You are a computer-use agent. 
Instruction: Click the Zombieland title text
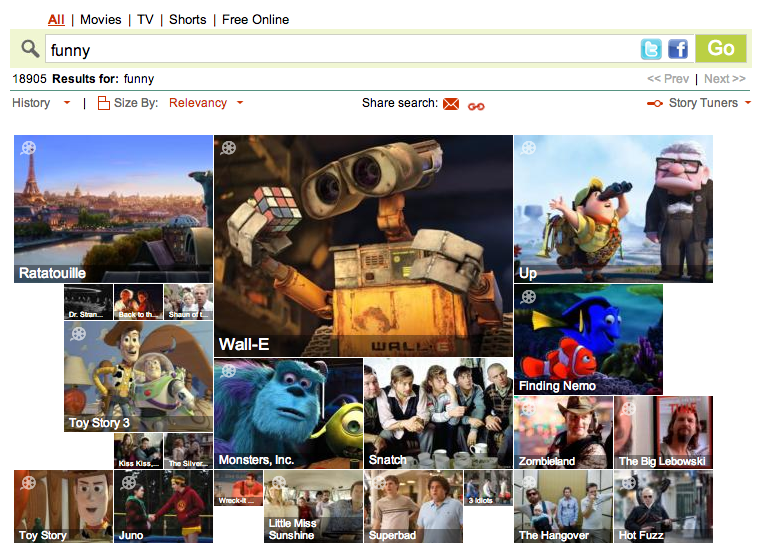[x=547, y=461]
